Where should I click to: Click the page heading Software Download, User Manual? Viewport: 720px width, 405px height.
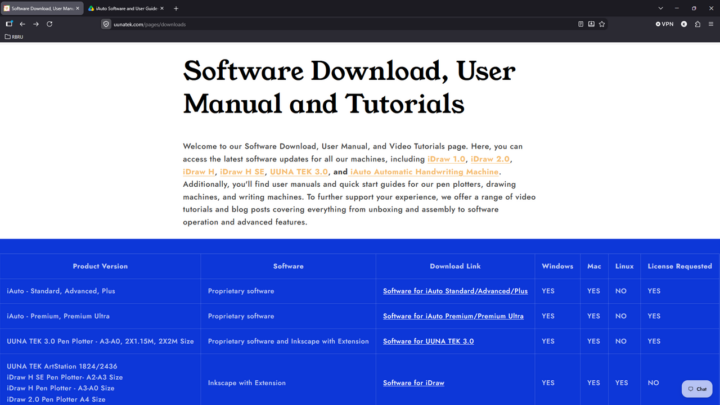click(x=349, y=87)
